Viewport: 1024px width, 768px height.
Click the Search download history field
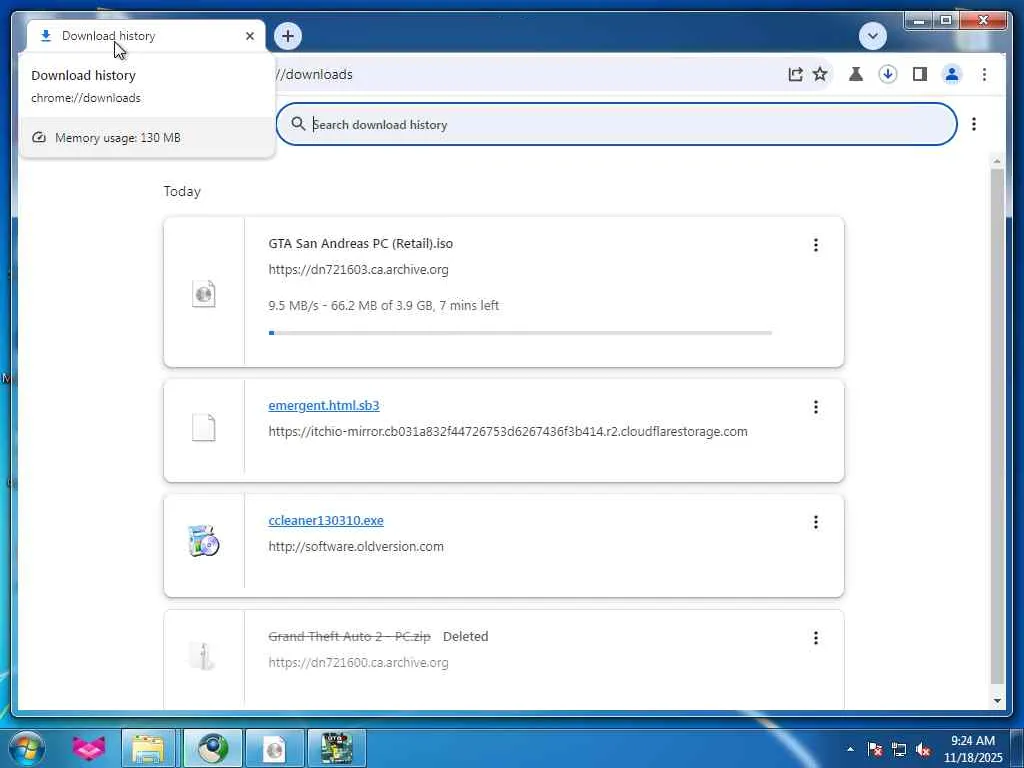(616, 124)
